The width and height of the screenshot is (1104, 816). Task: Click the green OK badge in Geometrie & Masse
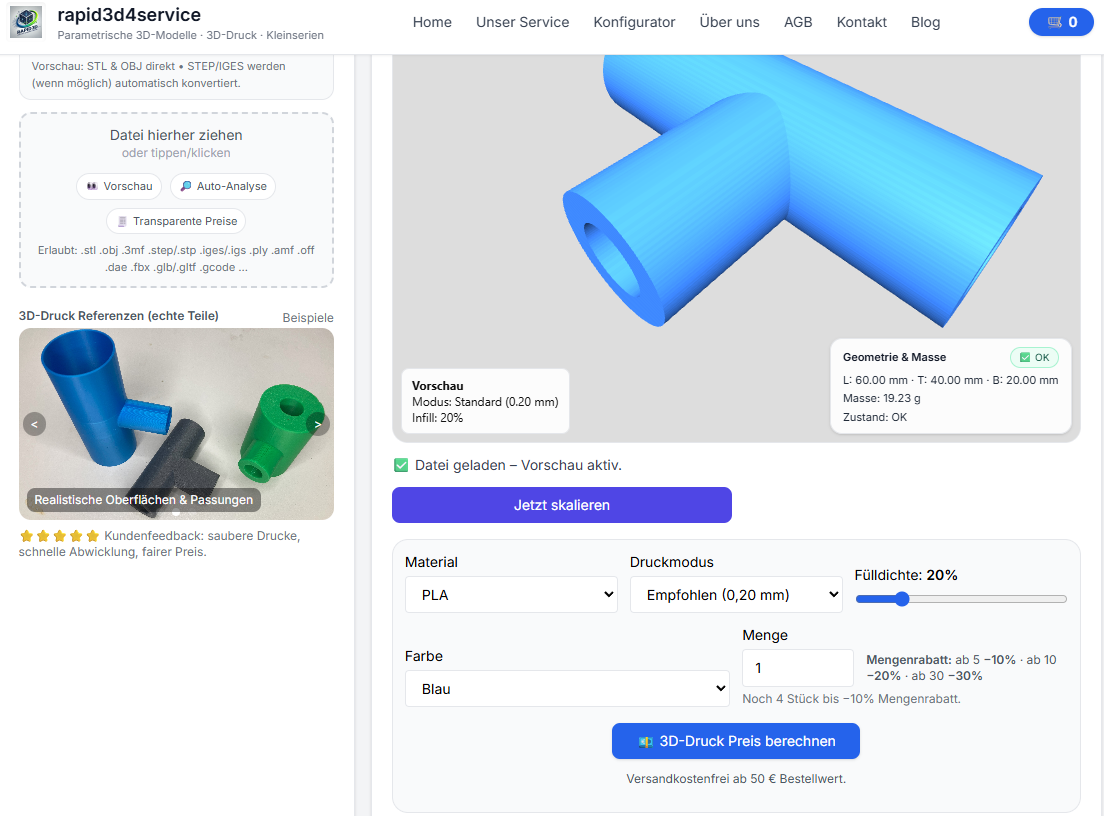[x=1034, y=357]
